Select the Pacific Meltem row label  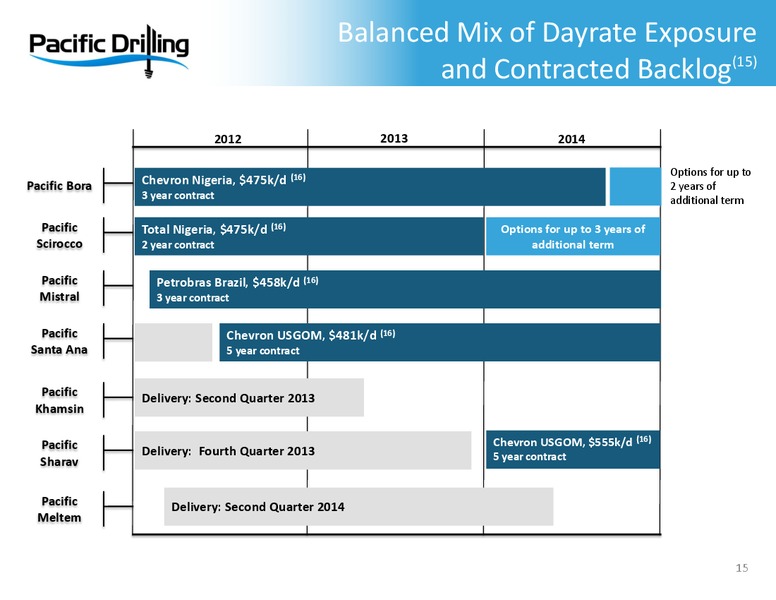(59, 509)
